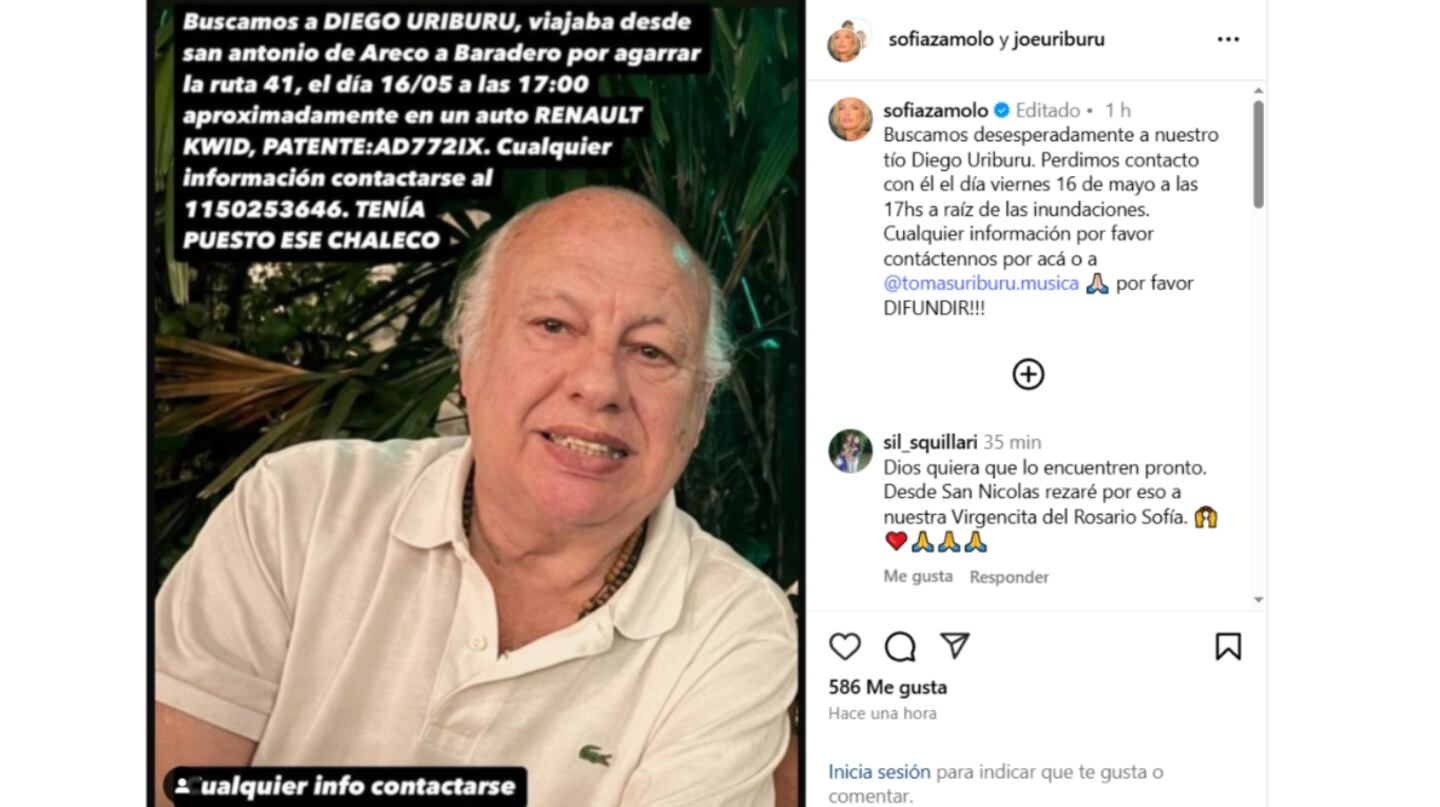Open sofiazamolo avatar beside the caption
This screenshot has height=807, width=1440.
(x=850, y=119)
